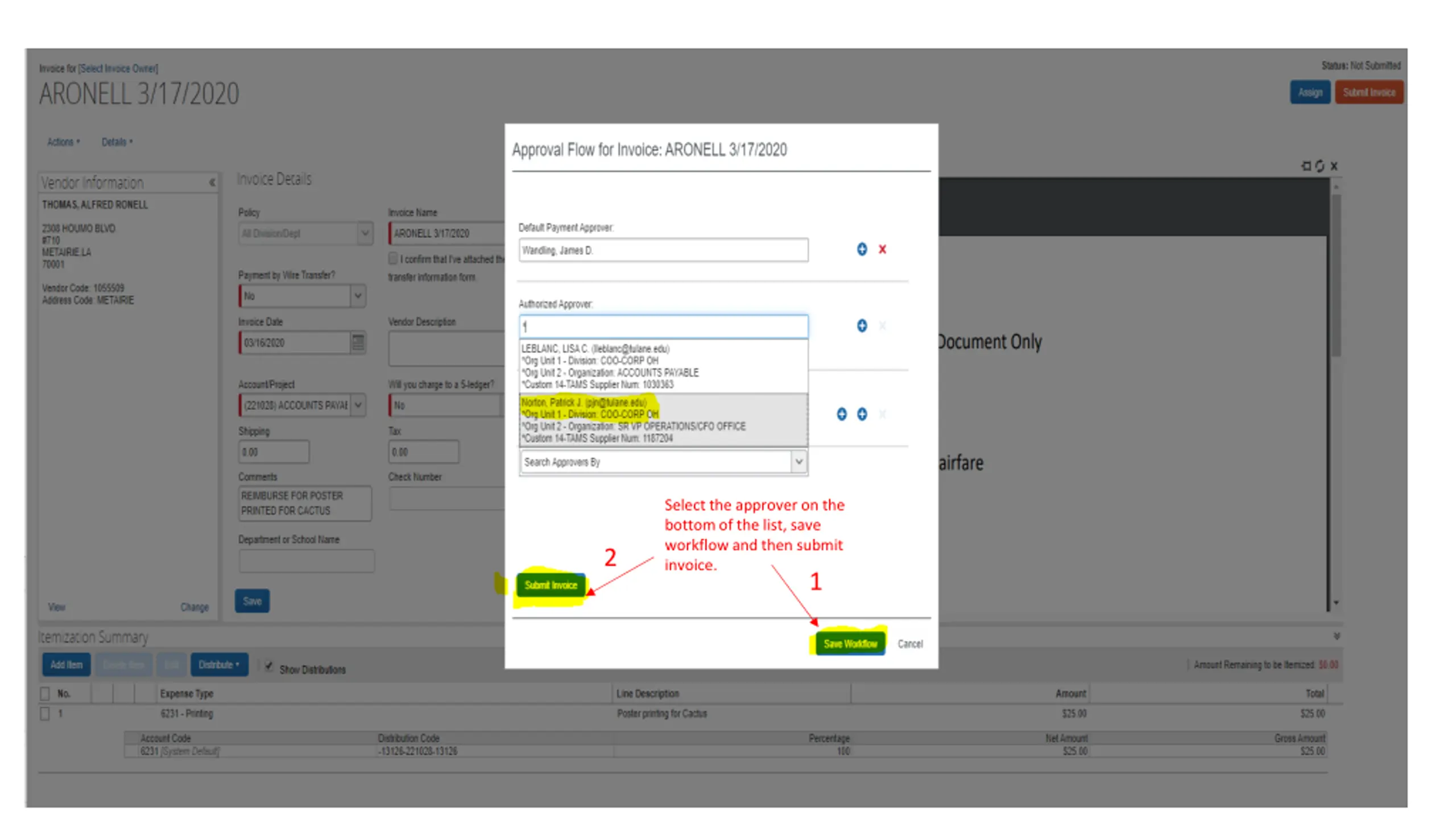This screenshot has height=819, width=1456.
Task: Click the Invoice Name field
Action: (x=446, y=233)
